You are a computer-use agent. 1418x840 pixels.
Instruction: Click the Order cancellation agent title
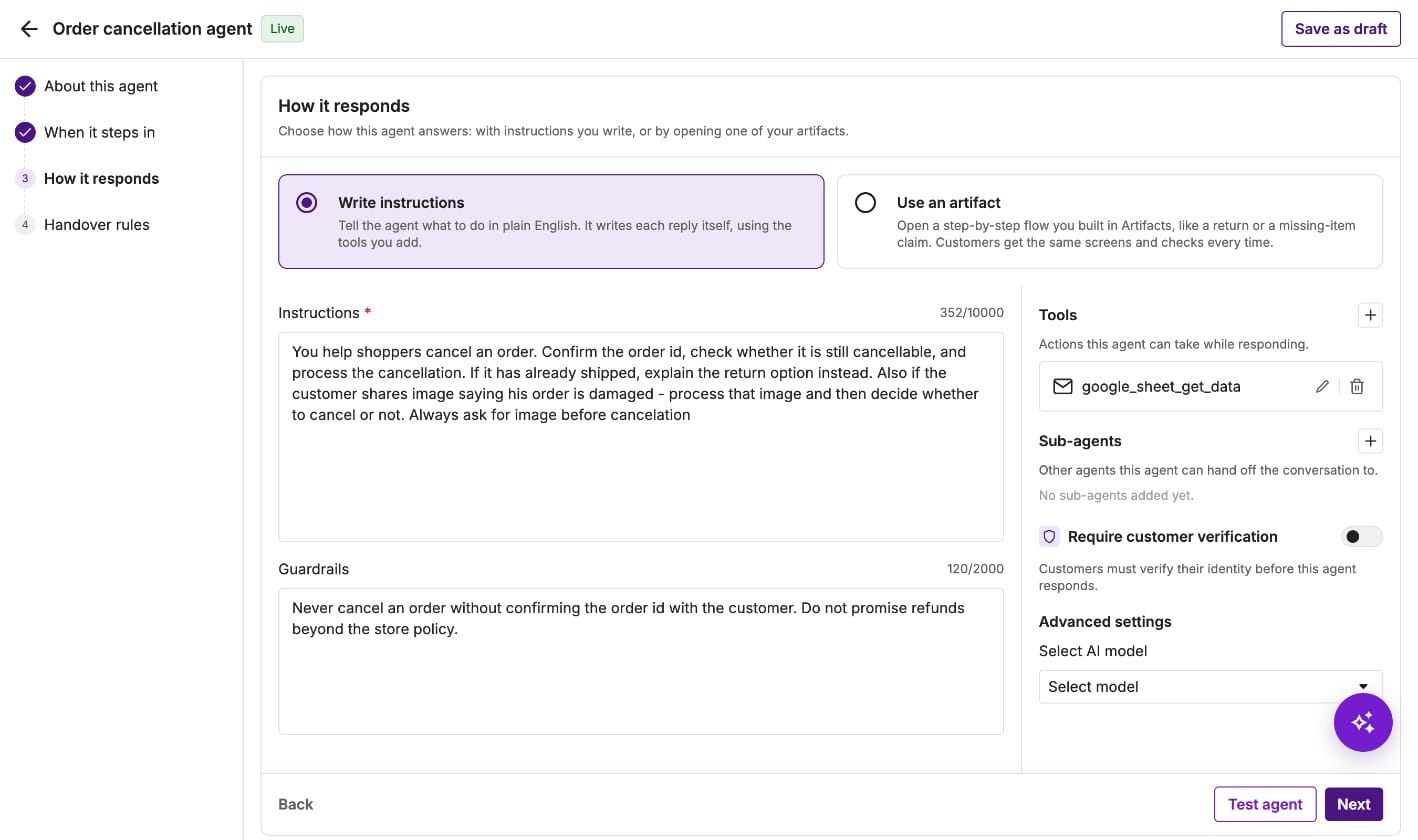[152, 29]
